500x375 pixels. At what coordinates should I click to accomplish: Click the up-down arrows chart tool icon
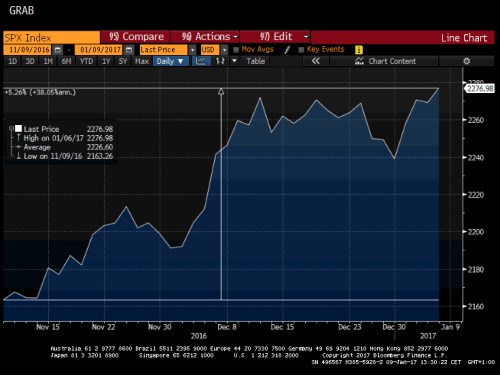220,61
